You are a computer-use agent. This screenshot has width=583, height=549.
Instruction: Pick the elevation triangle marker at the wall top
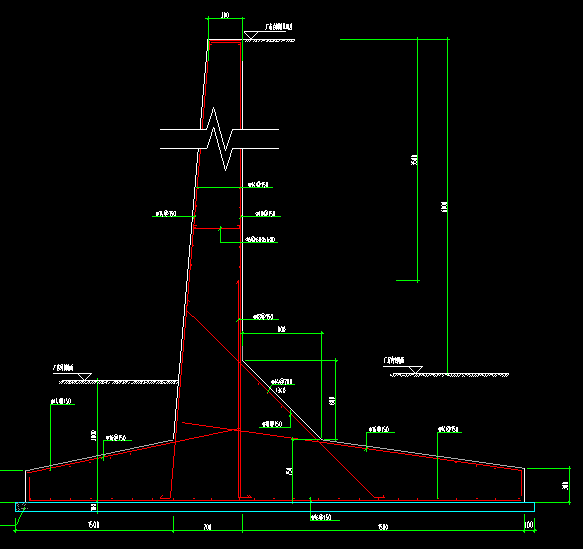251,35
